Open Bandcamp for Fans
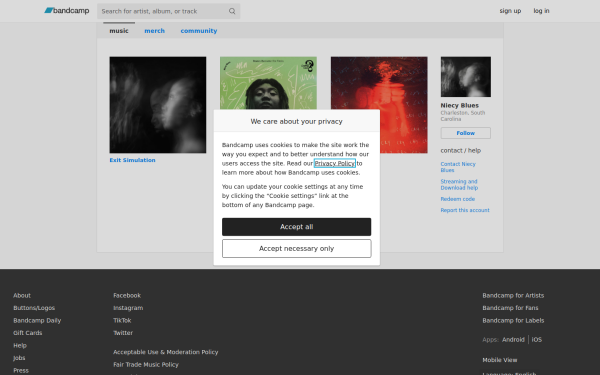 510,308
